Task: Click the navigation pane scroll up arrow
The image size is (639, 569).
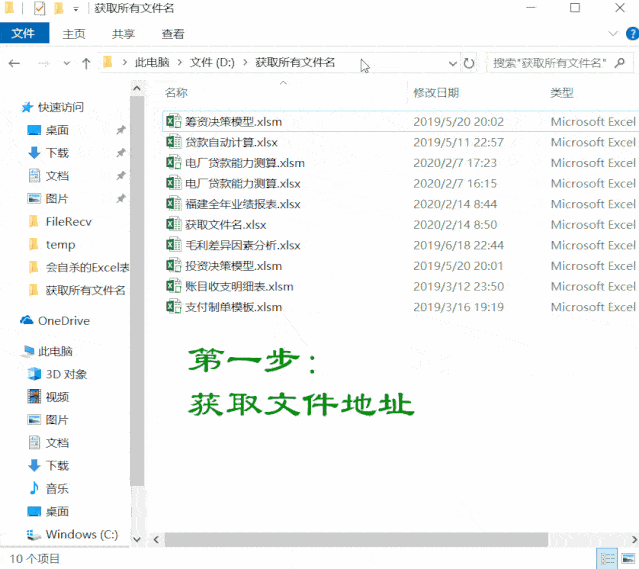Action: click(x=137, y=88)
